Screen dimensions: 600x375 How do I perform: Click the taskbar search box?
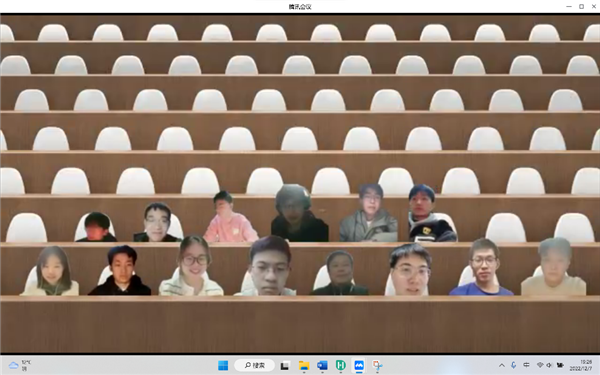click(254, 365)
